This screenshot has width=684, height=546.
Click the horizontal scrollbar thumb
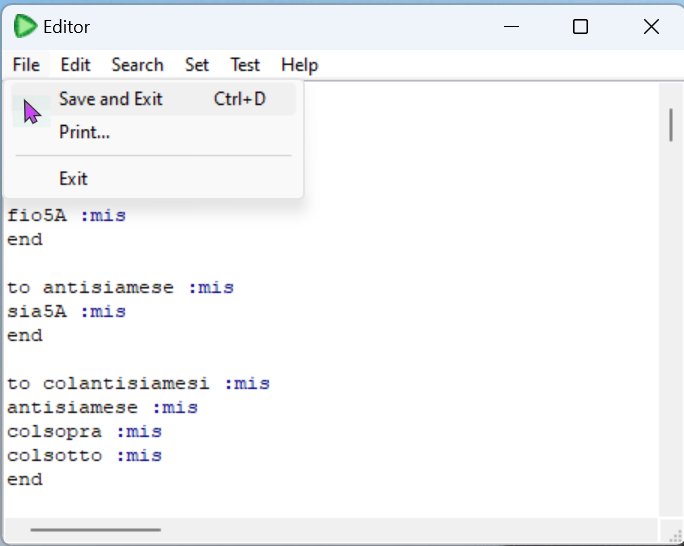click(96, 530)
